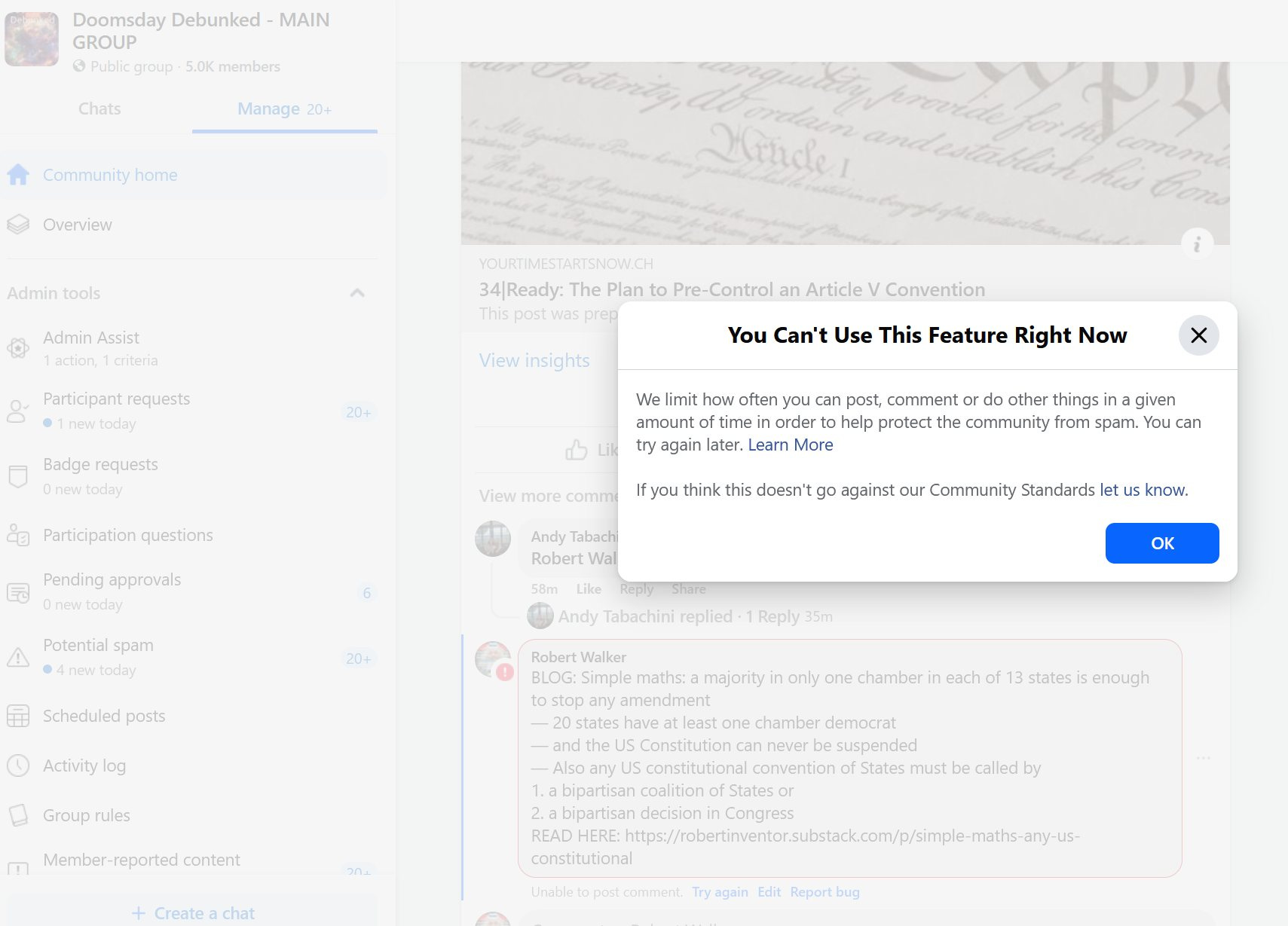This screenshot has height=926, width=1288.
Task: Click the Group rules book icon
Action: tap(18, 815)
